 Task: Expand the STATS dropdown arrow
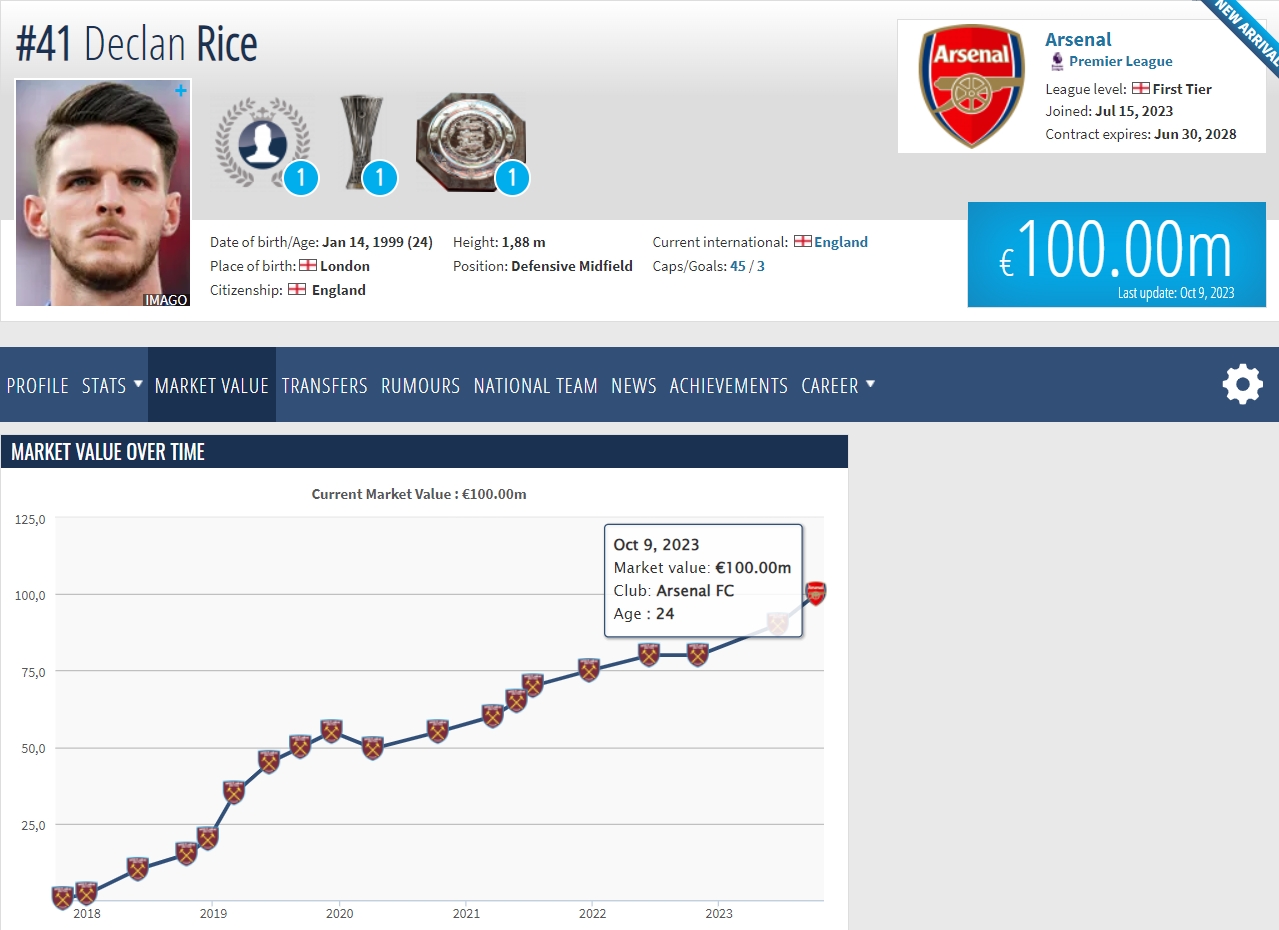pos(138,384)
